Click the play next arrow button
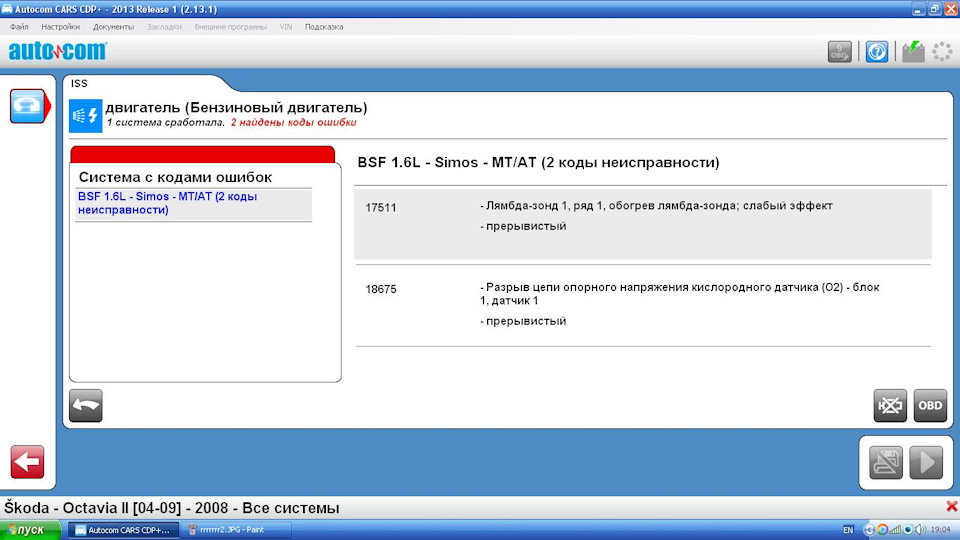Image resolution: width=960 pixels, height=540 pixels. click(926, 462)
